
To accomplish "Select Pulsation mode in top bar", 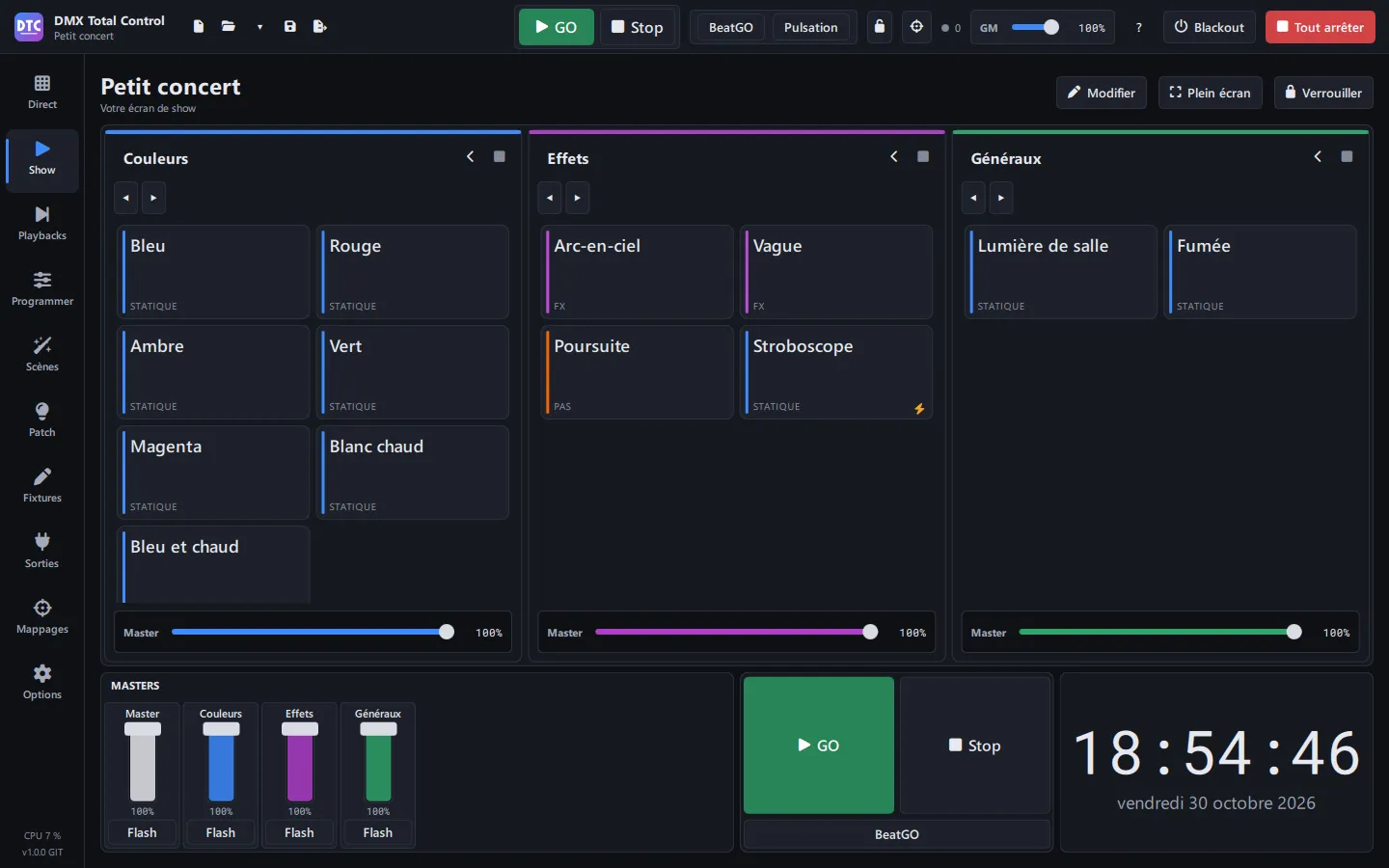I will (x=811, y=27).
